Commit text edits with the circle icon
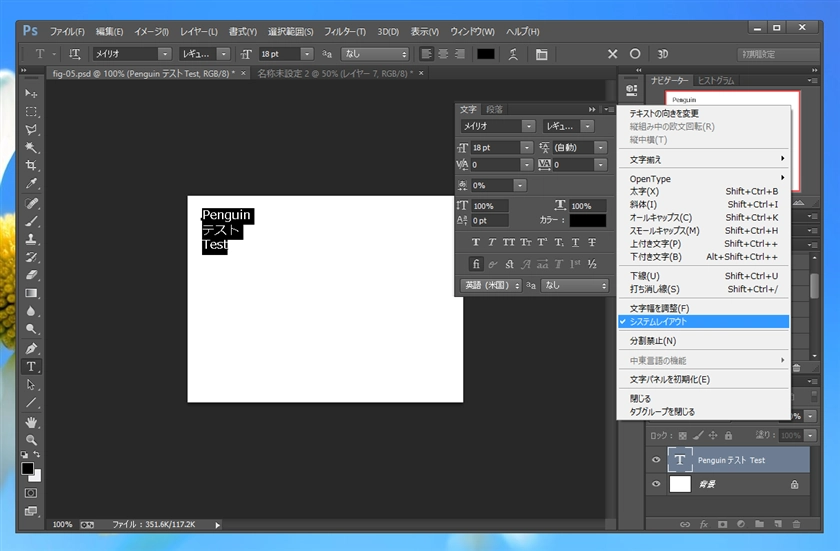 pos(635,54)
